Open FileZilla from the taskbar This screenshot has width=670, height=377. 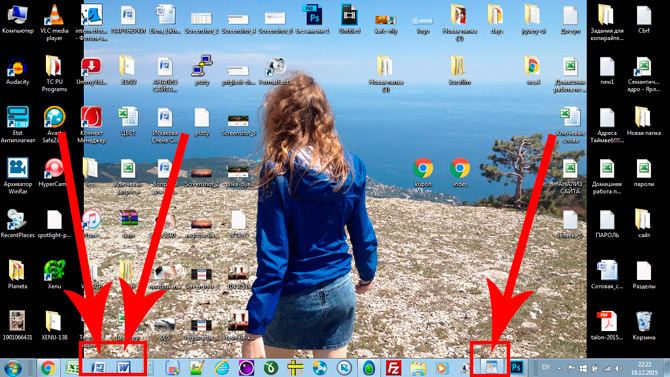393,368
